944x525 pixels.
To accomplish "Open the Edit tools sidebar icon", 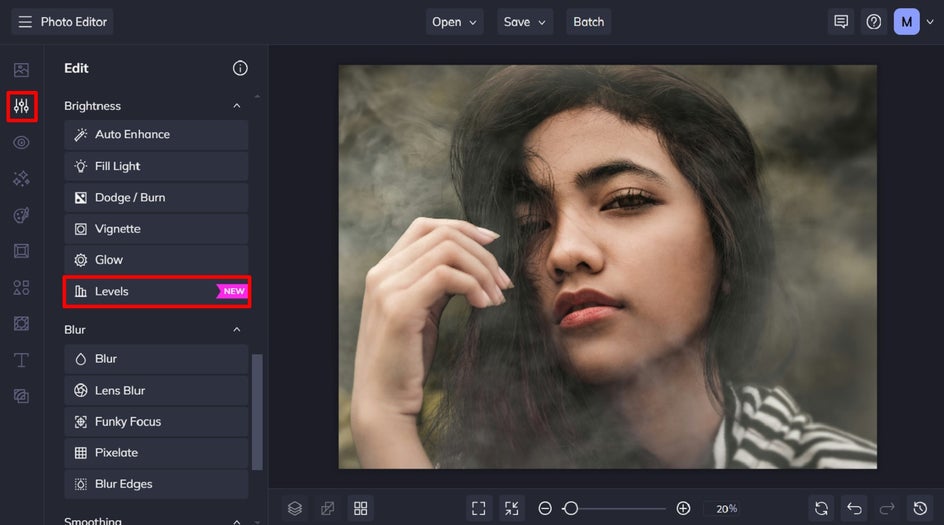I will point(21,106).
